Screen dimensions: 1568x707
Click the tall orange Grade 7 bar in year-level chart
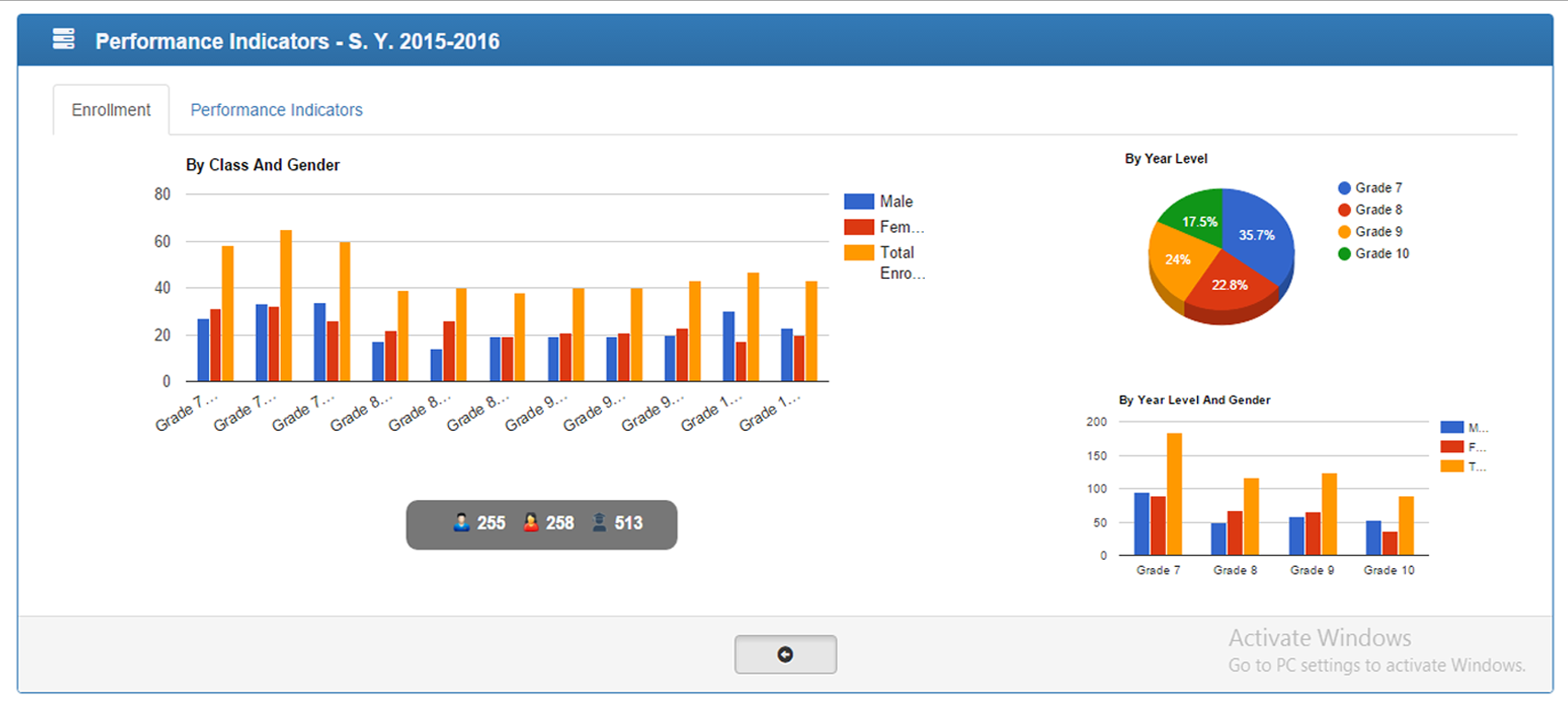[1174, 494]
